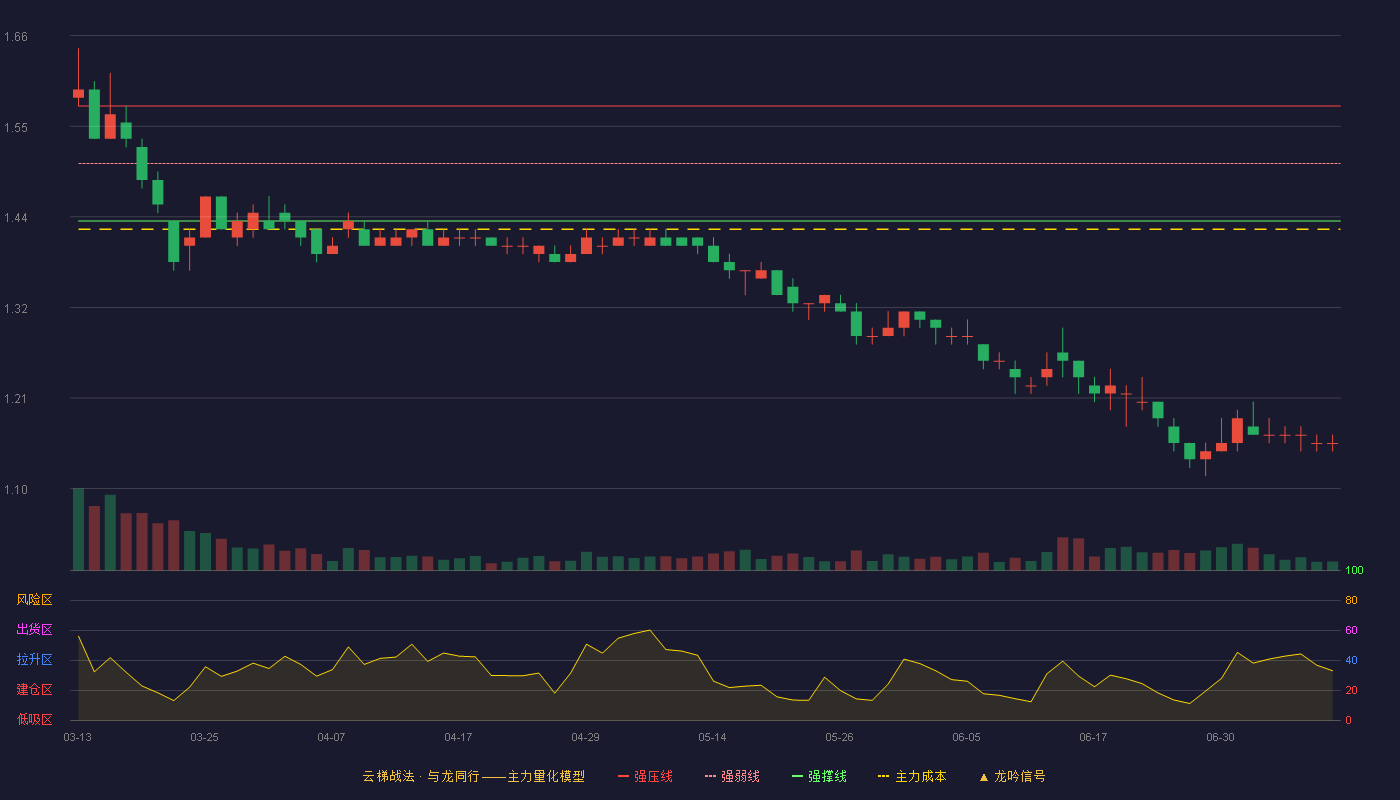This screenshot has height=800, width=1400.
Task: Click the 1.32 price axis label
Action: tap(16, 309)
